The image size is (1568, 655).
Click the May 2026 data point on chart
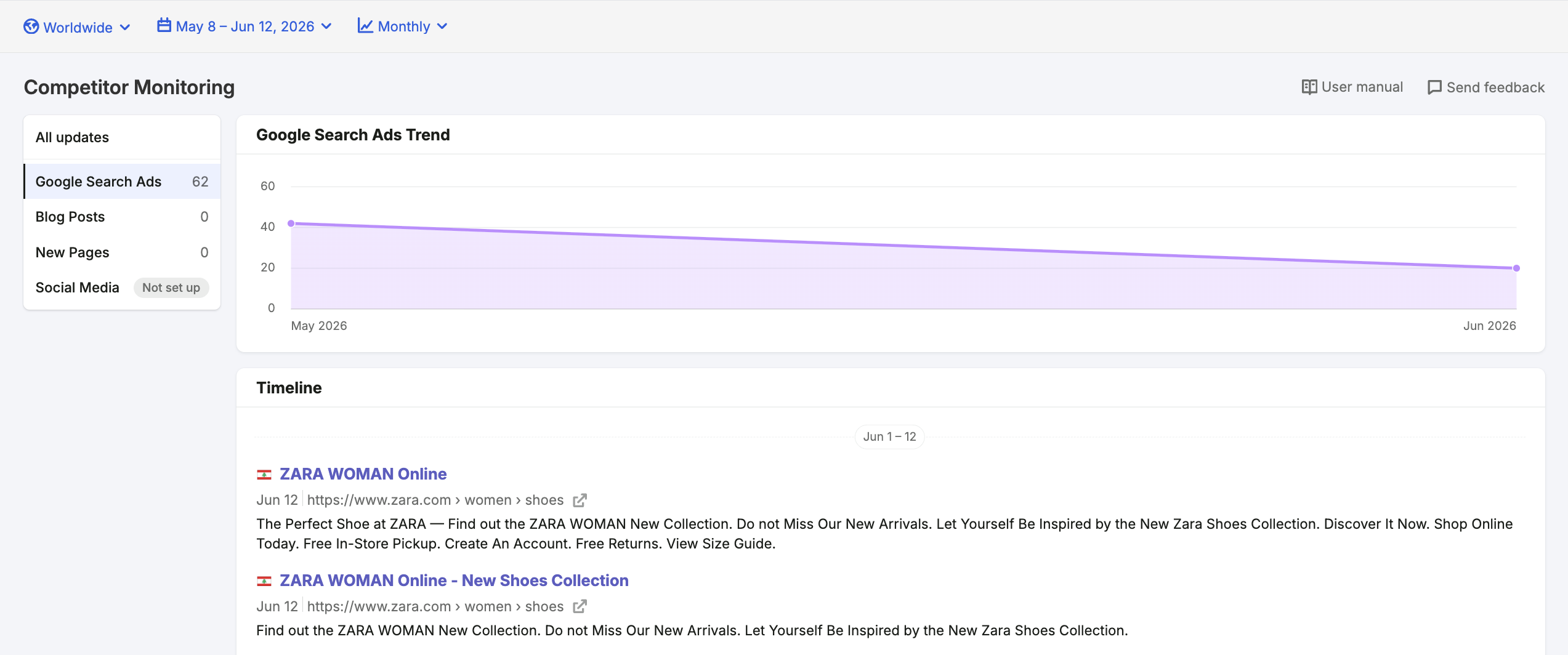tap(291, 223)
